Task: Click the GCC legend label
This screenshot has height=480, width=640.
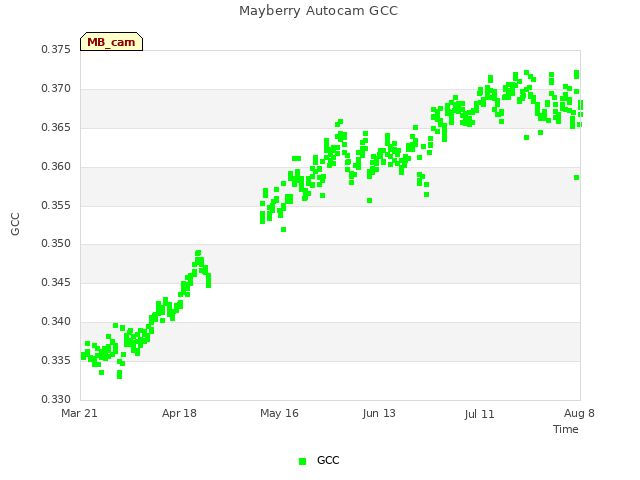Action: pos(328,460)
